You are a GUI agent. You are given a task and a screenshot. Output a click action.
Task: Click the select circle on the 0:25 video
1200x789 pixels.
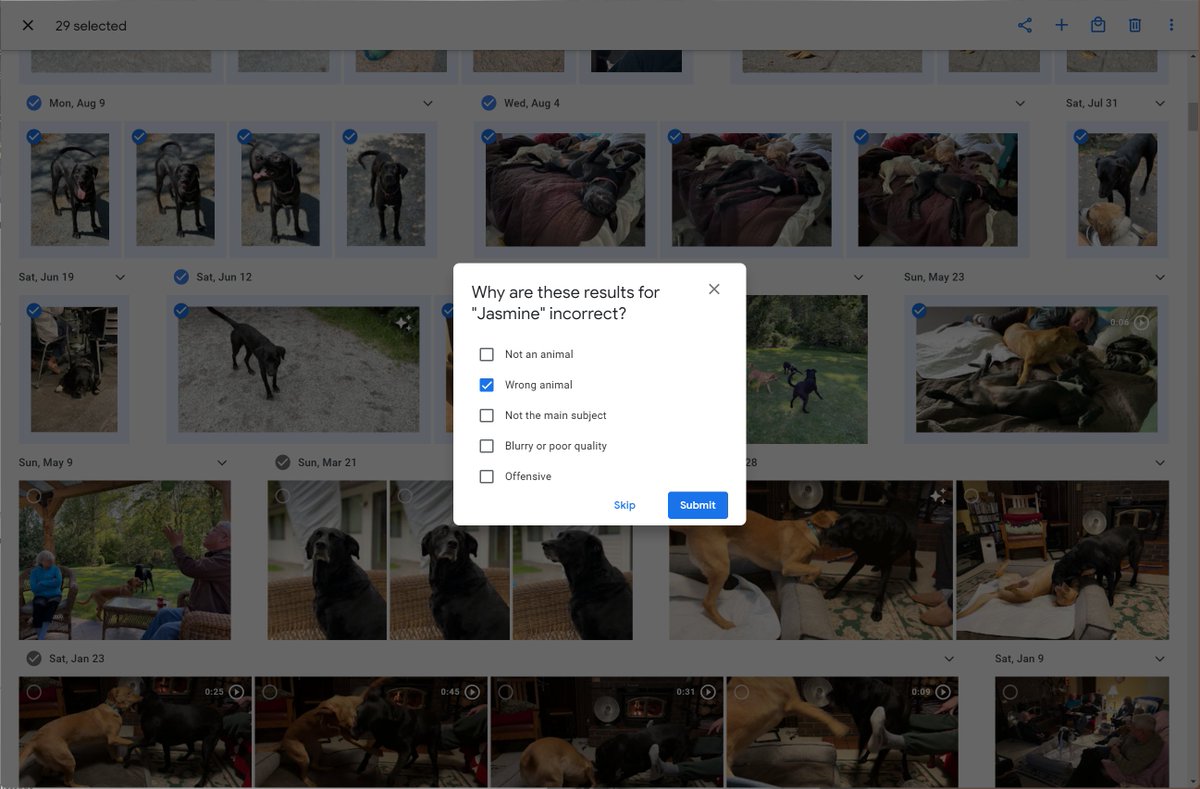(34, 692)
